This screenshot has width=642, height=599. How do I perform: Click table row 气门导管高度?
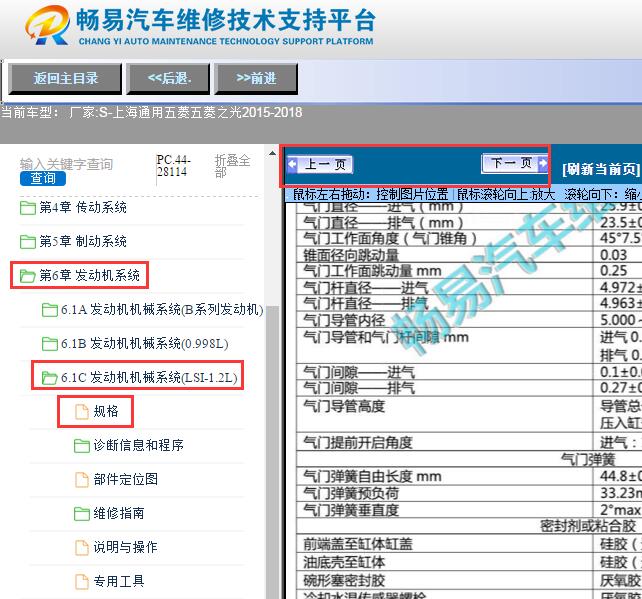[469, 414]
